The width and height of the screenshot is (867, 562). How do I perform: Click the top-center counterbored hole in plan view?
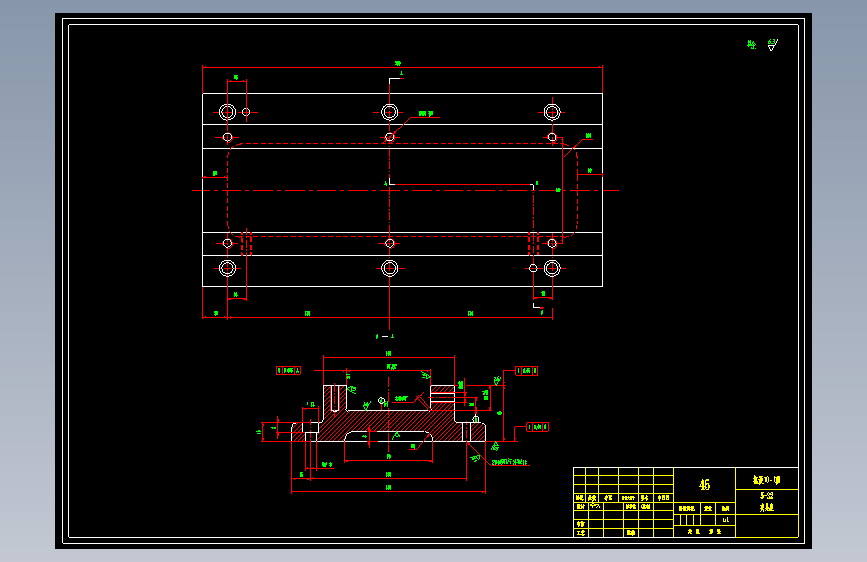click(389, 112)
